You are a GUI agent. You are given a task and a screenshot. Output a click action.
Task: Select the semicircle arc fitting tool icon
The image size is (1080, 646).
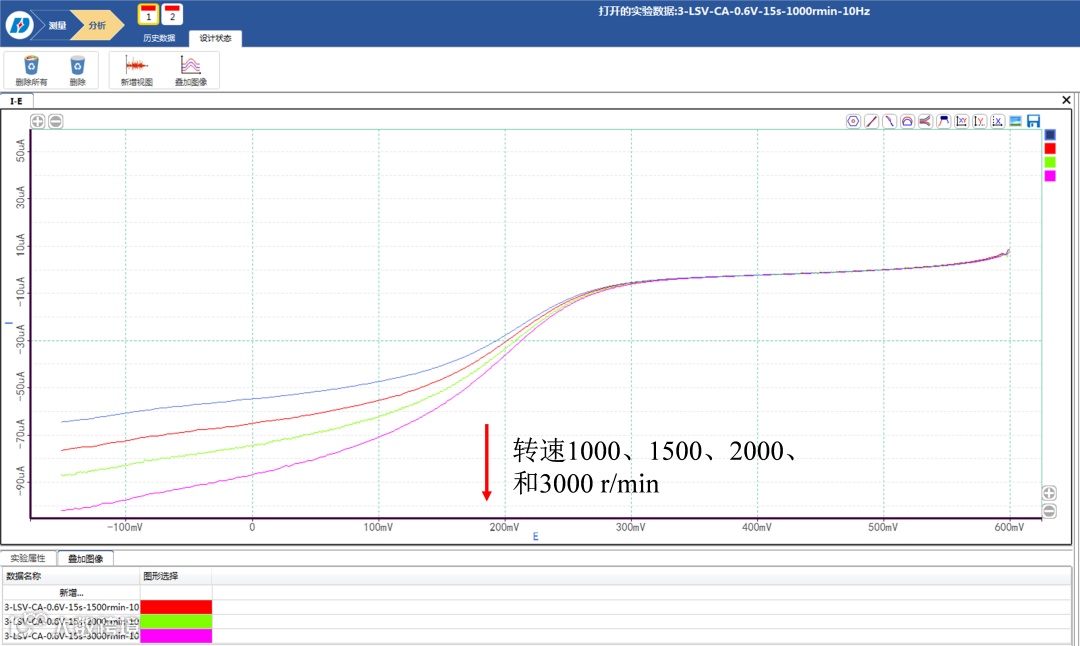click(907, 121)
